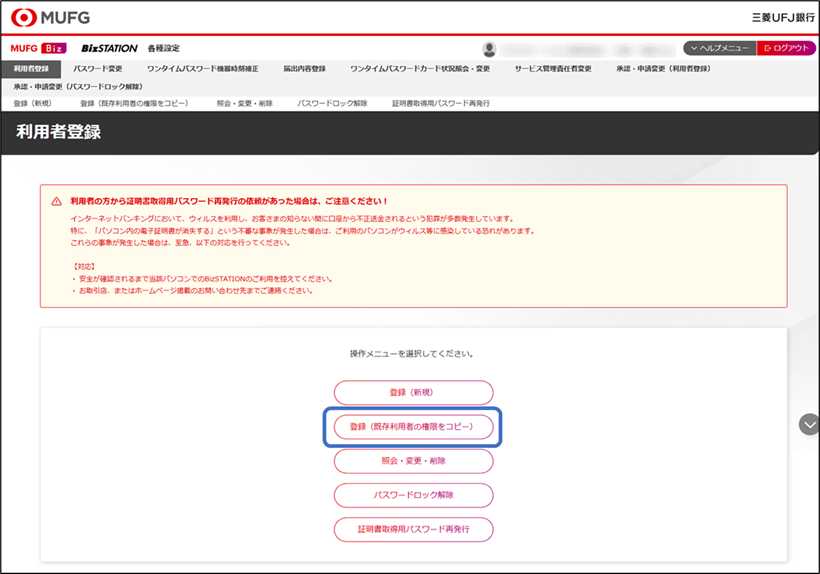Go to the 届出内容登録 tab
This screenshot has height=574, width=820.
click(304, 69)
